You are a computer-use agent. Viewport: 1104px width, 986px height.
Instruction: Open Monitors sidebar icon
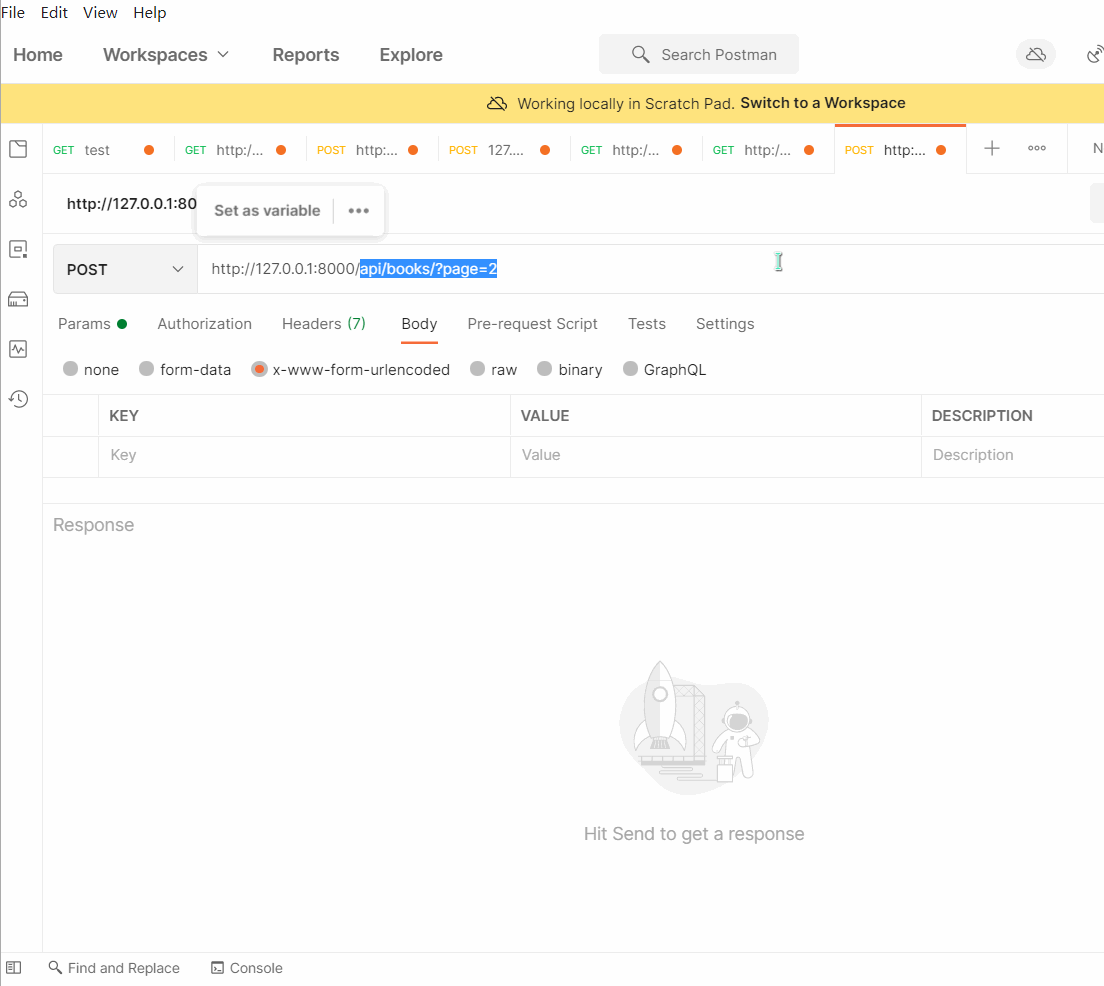18,349
